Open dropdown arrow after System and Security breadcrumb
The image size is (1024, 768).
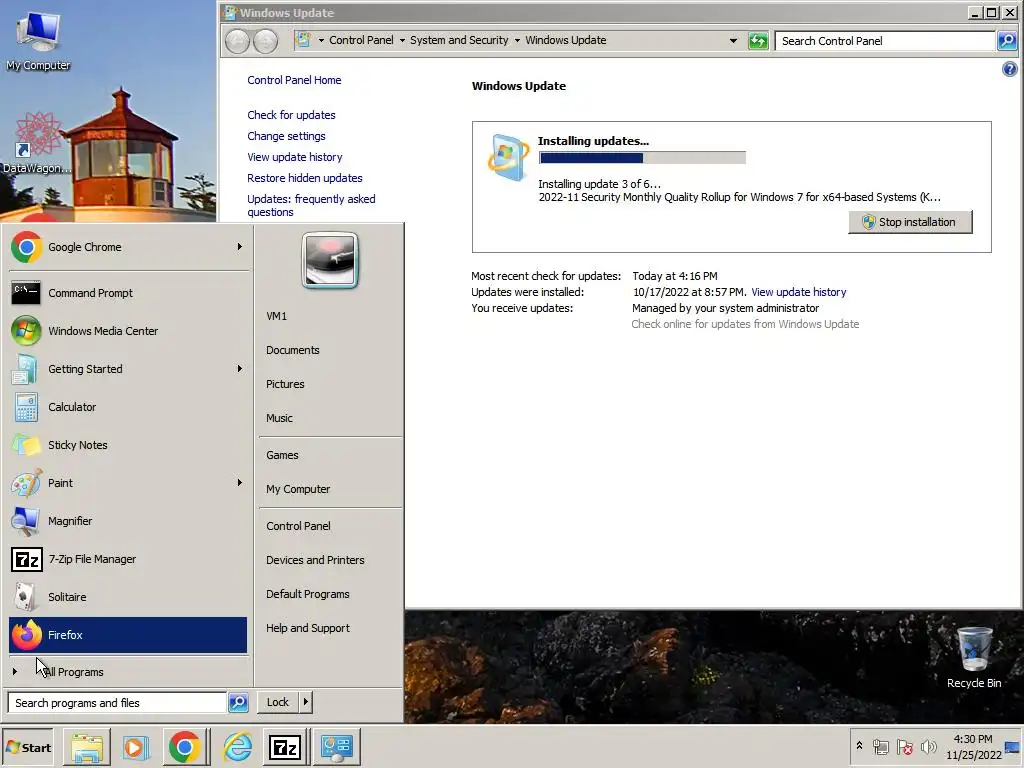pyautogui.click(x=517, y=40)
